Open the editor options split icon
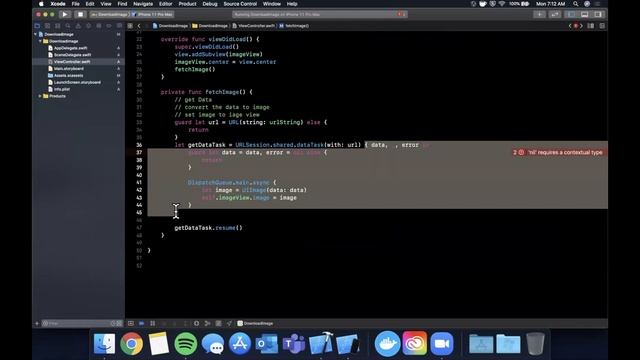This screenshot has width=640, height=360. (591, 26)
